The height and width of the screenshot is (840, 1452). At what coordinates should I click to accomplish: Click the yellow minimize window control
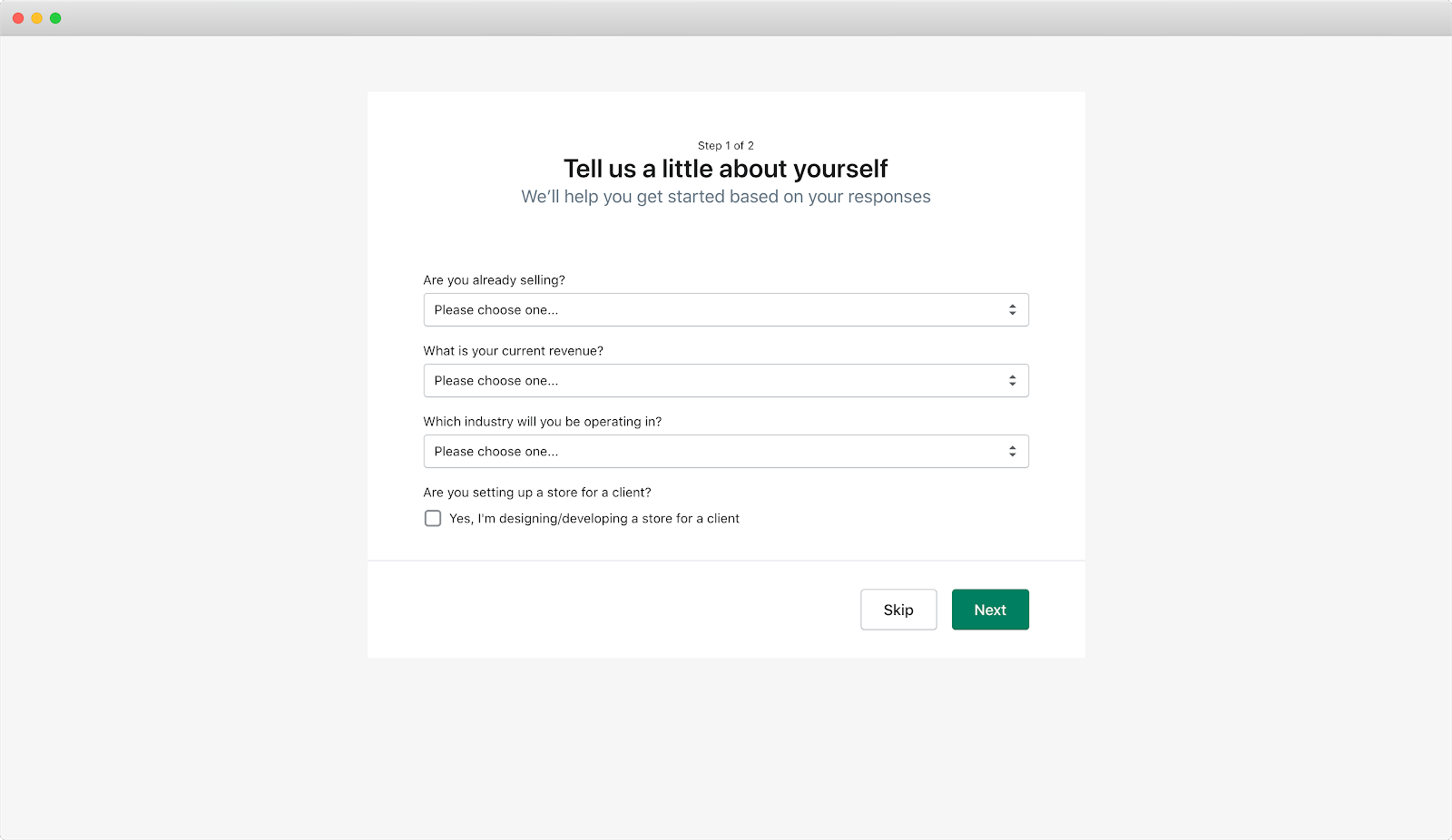tap(37, 16)
